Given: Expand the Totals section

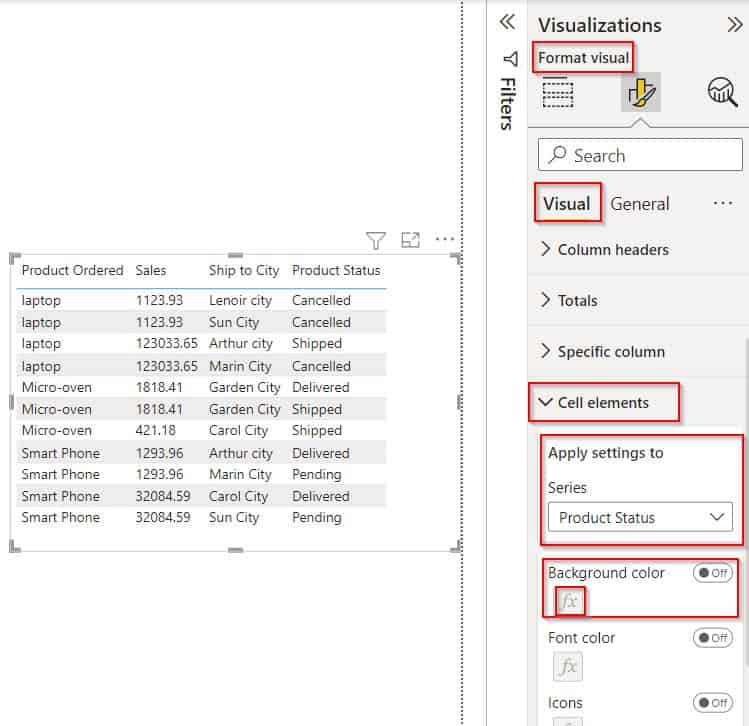Looking at the screenshot, I should pyautogui.click(x=568, y=300).
